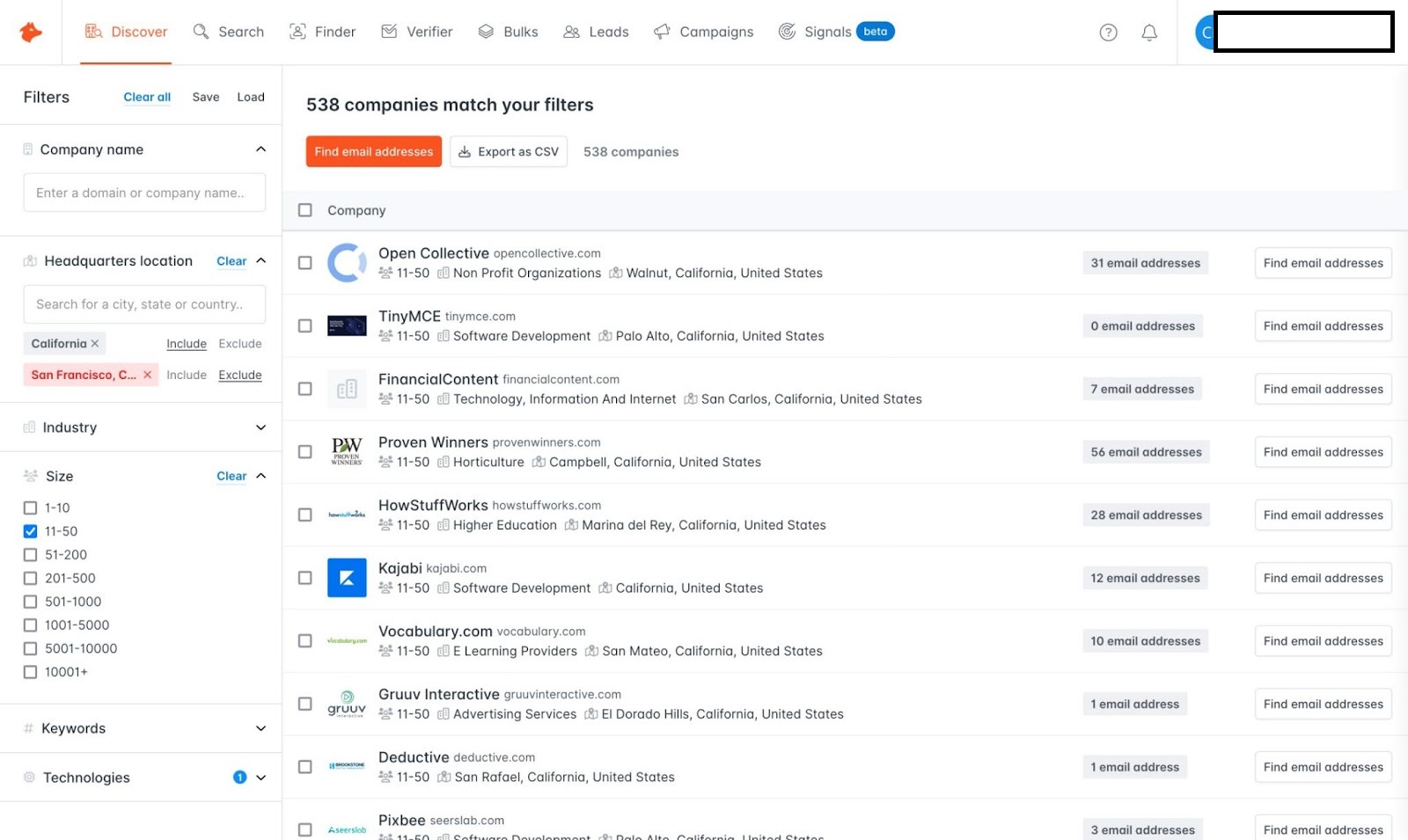Image resolution: width=1408 pixels, height=840 pixels.
Task: Clear the Size filter
Action: [231, 476]
